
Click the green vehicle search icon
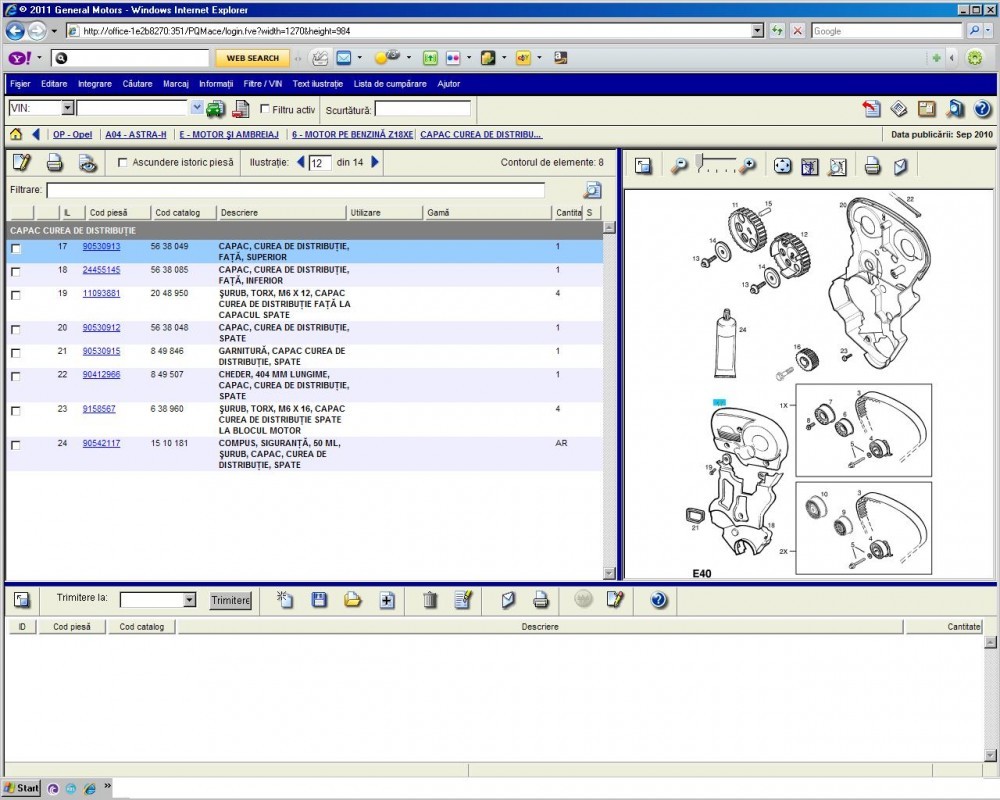(x=216, y=109)
